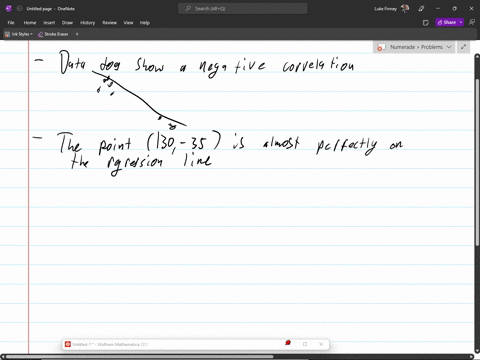Click the Search (Alt+Q) box

click(242, 9)
